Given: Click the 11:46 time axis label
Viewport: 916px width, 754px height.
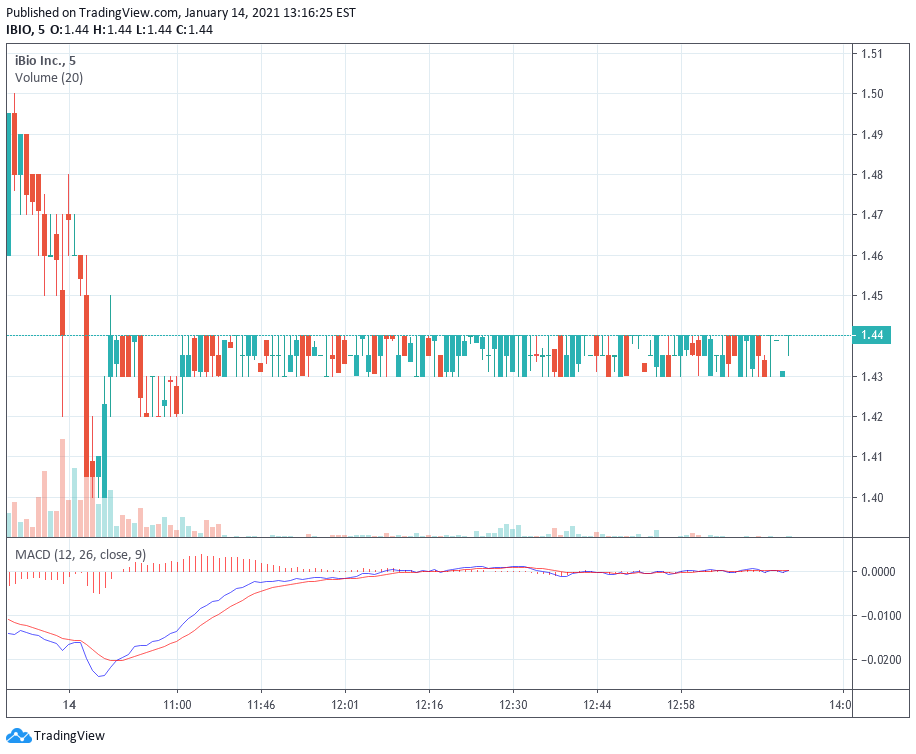Looking at the screenshot, I should tap(261, 704).
